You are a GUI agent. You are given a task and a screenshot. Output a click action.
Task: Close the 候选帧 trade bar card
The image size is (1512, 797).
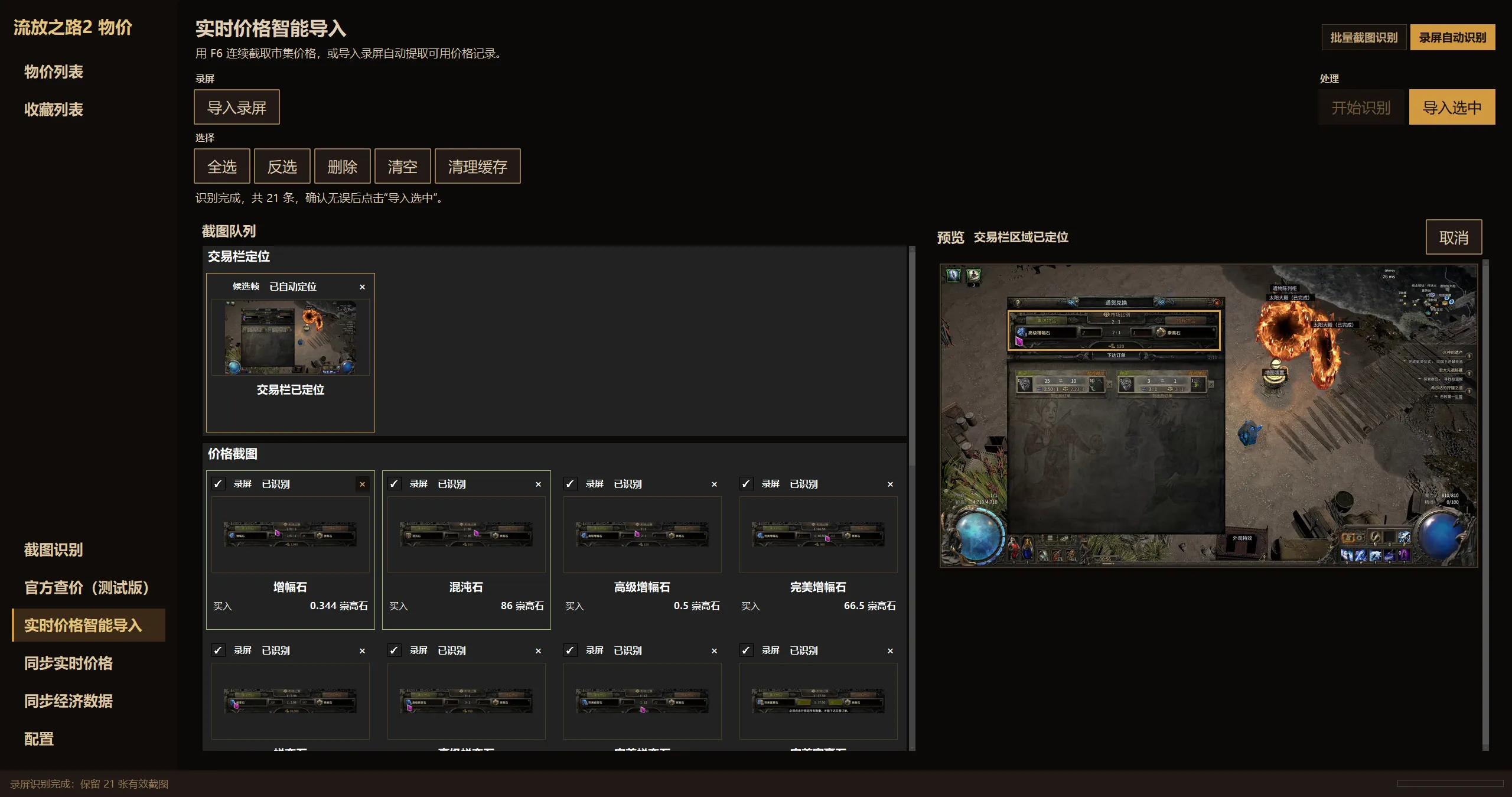[x=362, y=287]
